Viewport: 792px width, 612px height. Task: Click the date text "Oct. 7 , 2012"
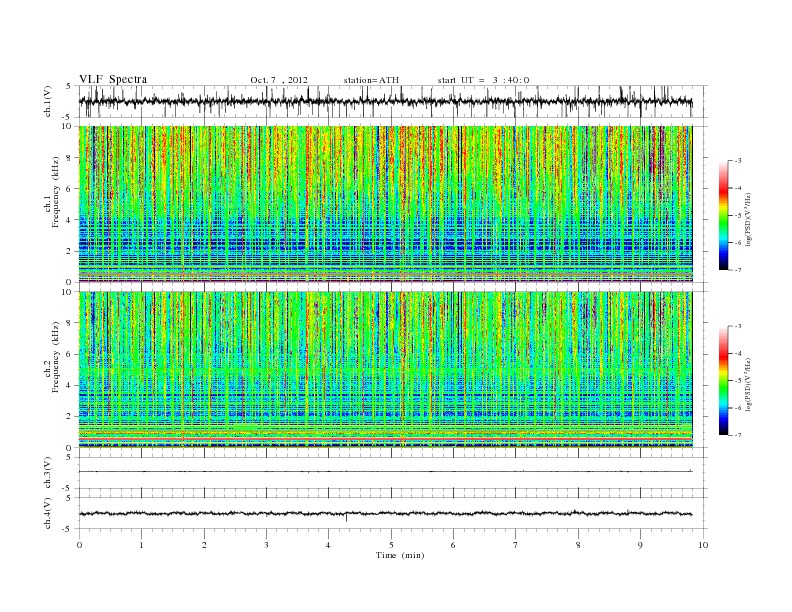(279, 80)
